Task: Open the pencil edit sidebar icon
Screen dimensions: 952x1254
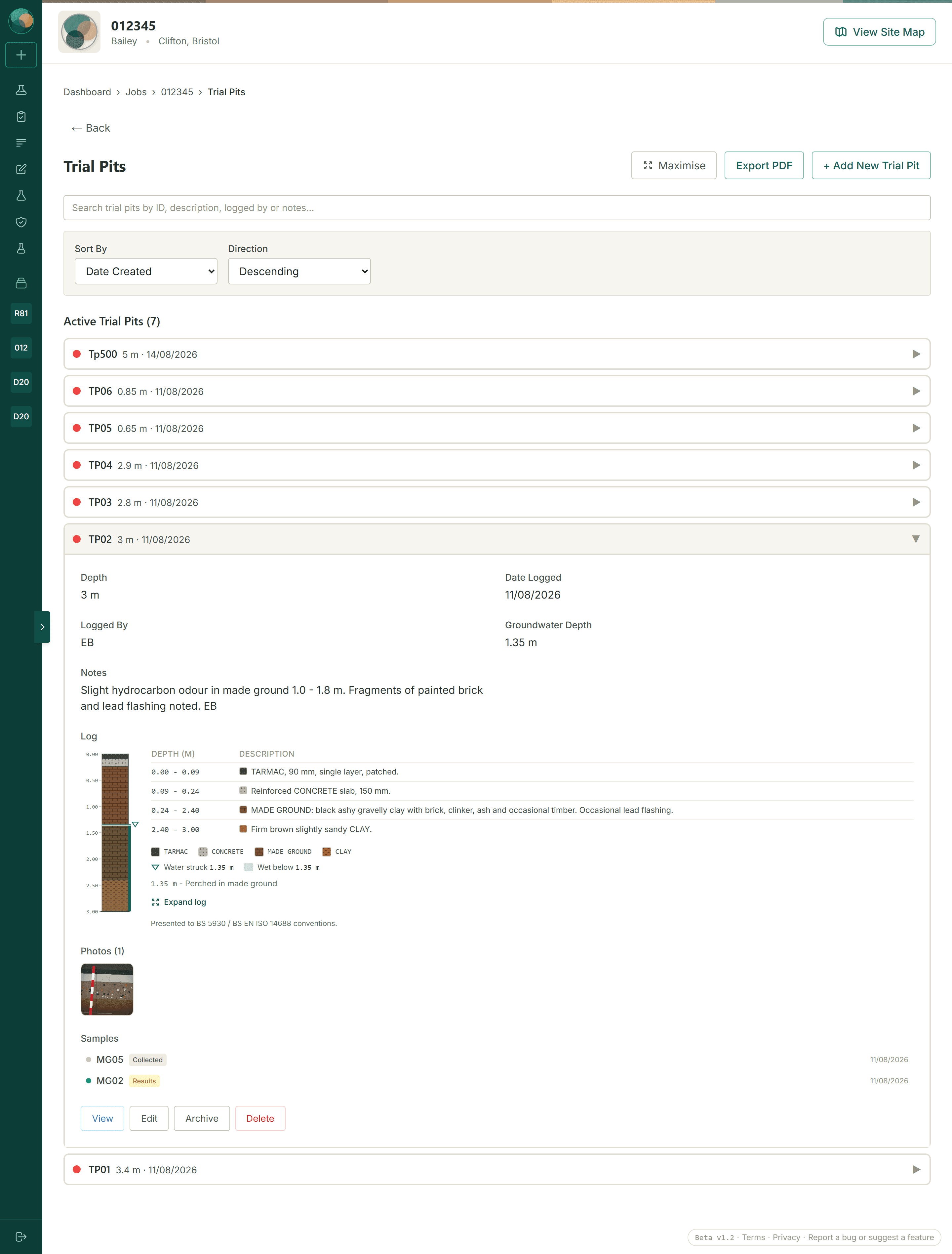Action: click(21, 169)
